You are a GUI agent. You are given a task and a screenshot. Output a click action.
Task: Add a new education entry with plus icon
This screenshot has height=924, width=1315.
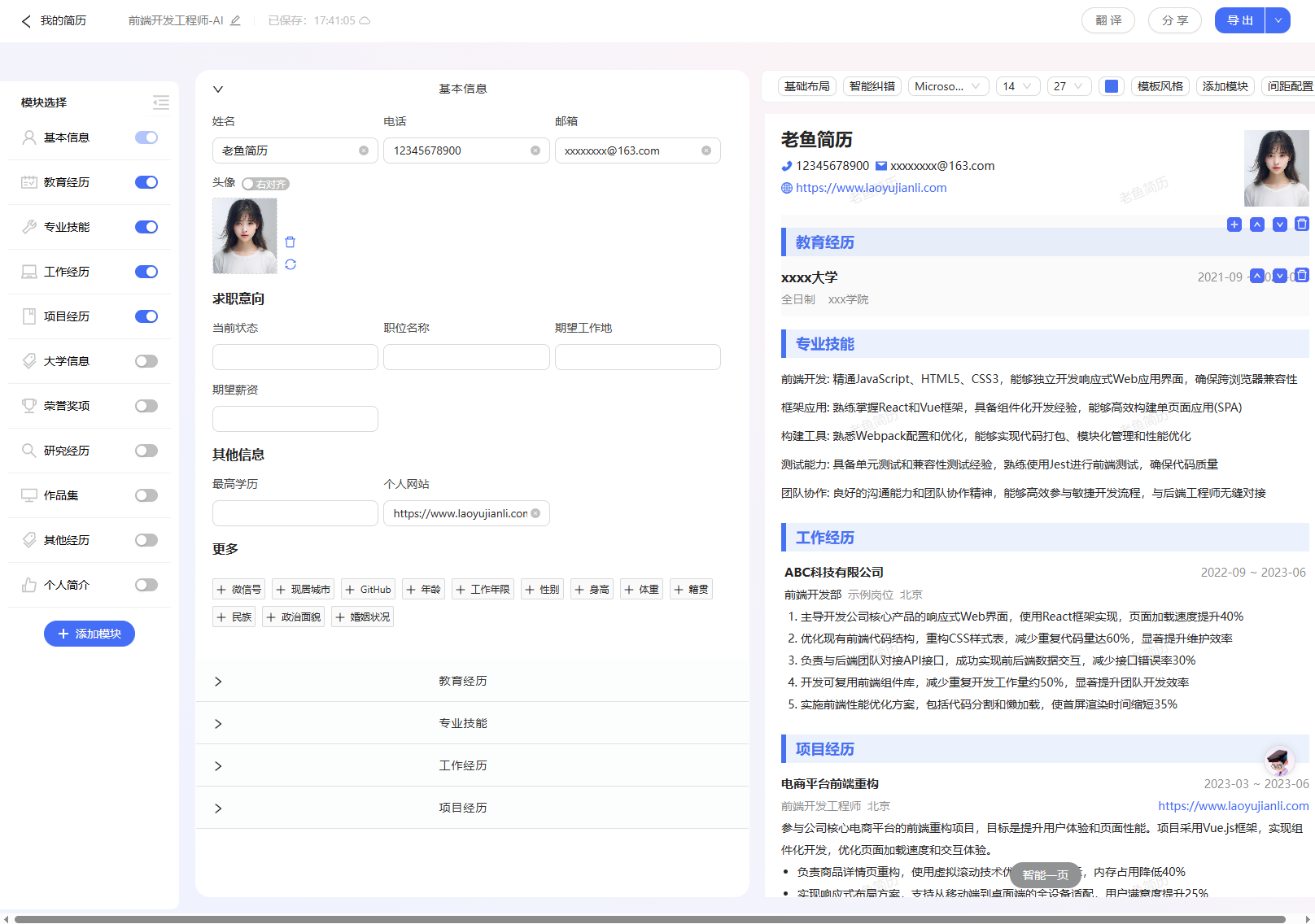(1234, 224)
